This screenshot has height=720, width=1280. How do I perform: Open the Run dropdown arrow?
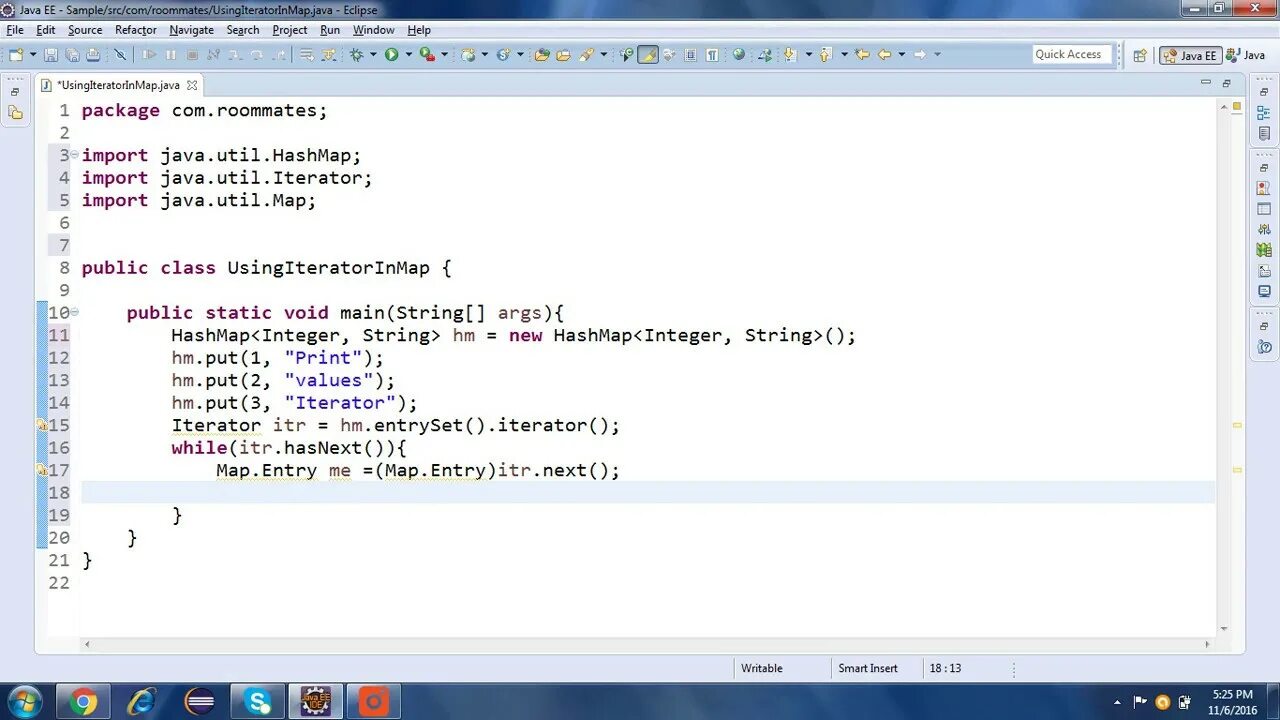[x=408, y=55]
